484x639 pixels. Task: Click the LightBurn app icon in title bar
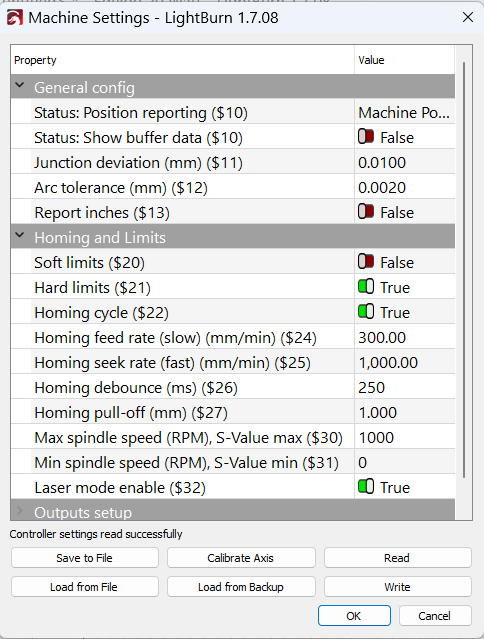point(15,18)
